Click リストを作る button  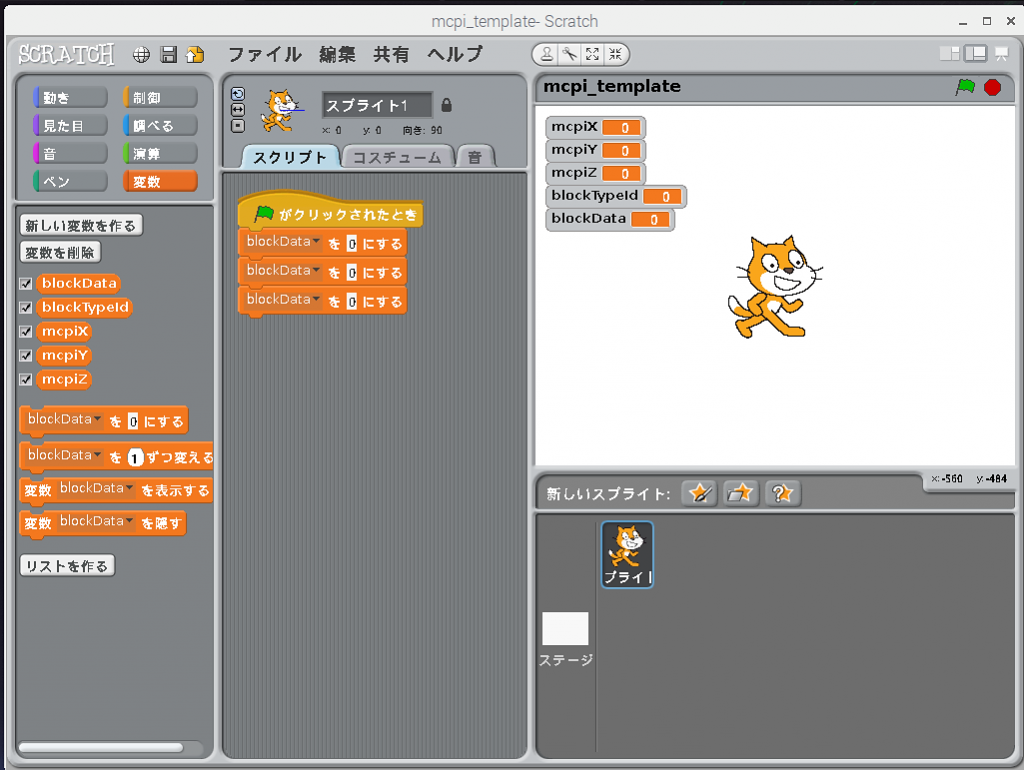(67, 566)
